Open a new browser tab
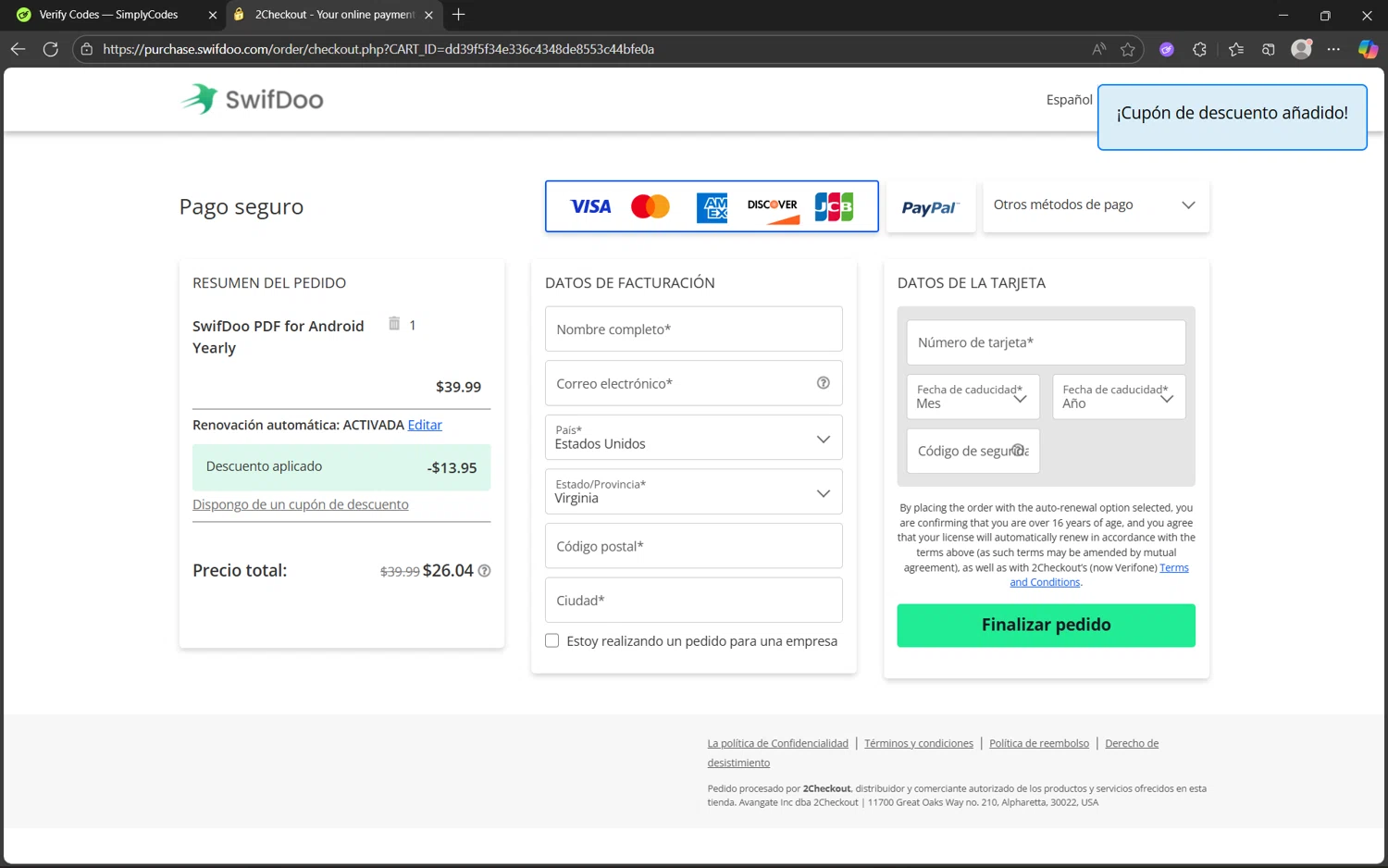 coord(458,15)
